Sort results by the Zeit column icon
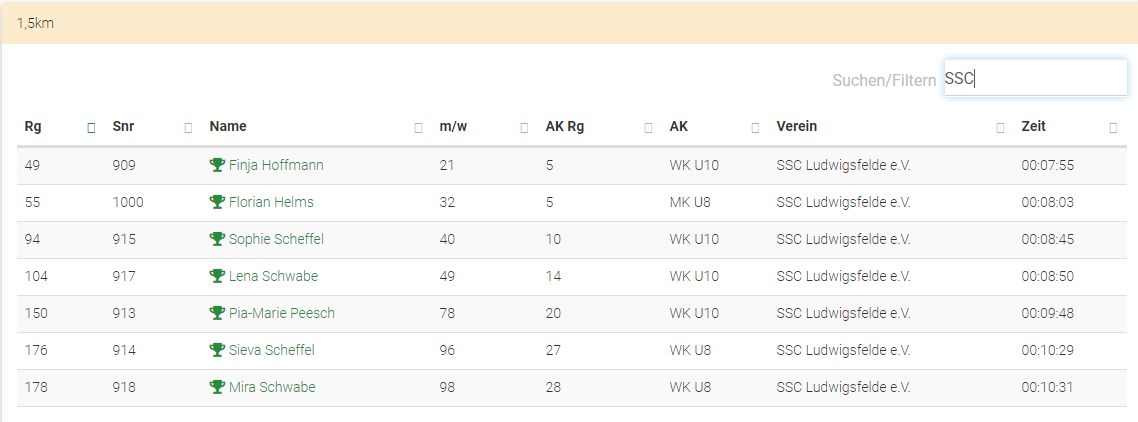1138x422 pixels. click(x=1113, y=128)
